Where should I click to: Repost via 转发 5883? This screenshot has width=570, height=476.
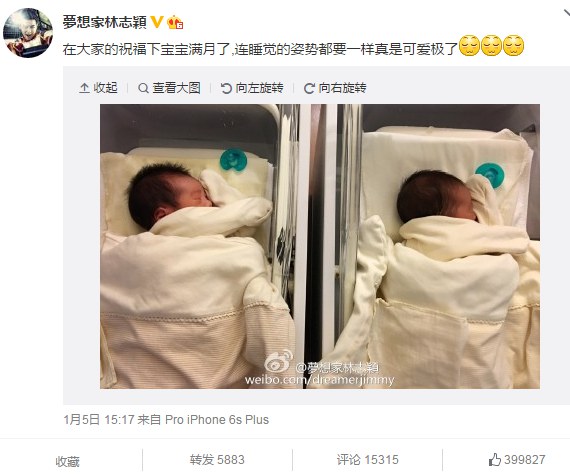click(217, 460)
